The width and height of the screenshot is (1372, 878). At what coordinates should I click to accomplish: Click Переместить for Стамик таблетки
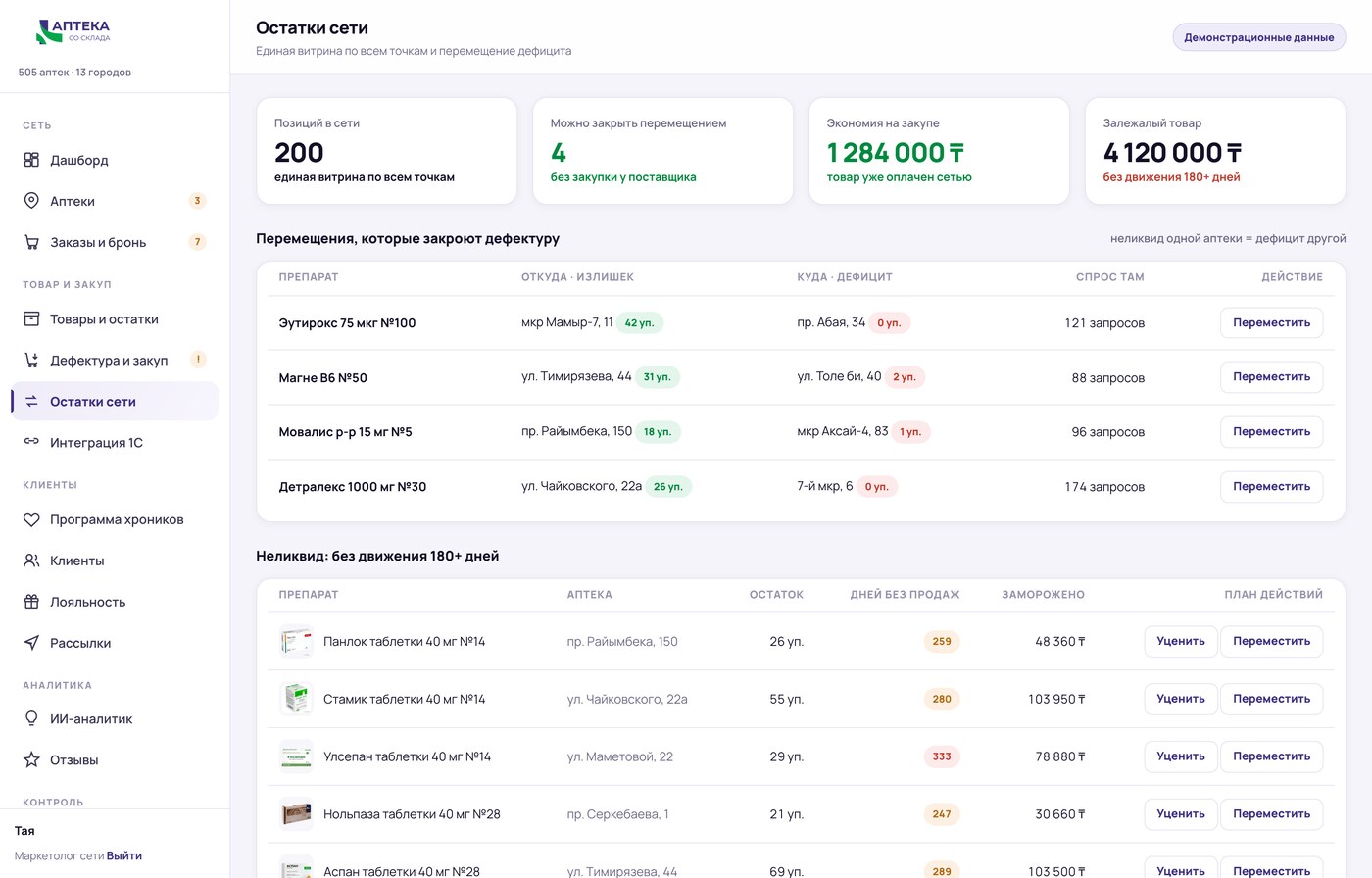pos(1271,699)
